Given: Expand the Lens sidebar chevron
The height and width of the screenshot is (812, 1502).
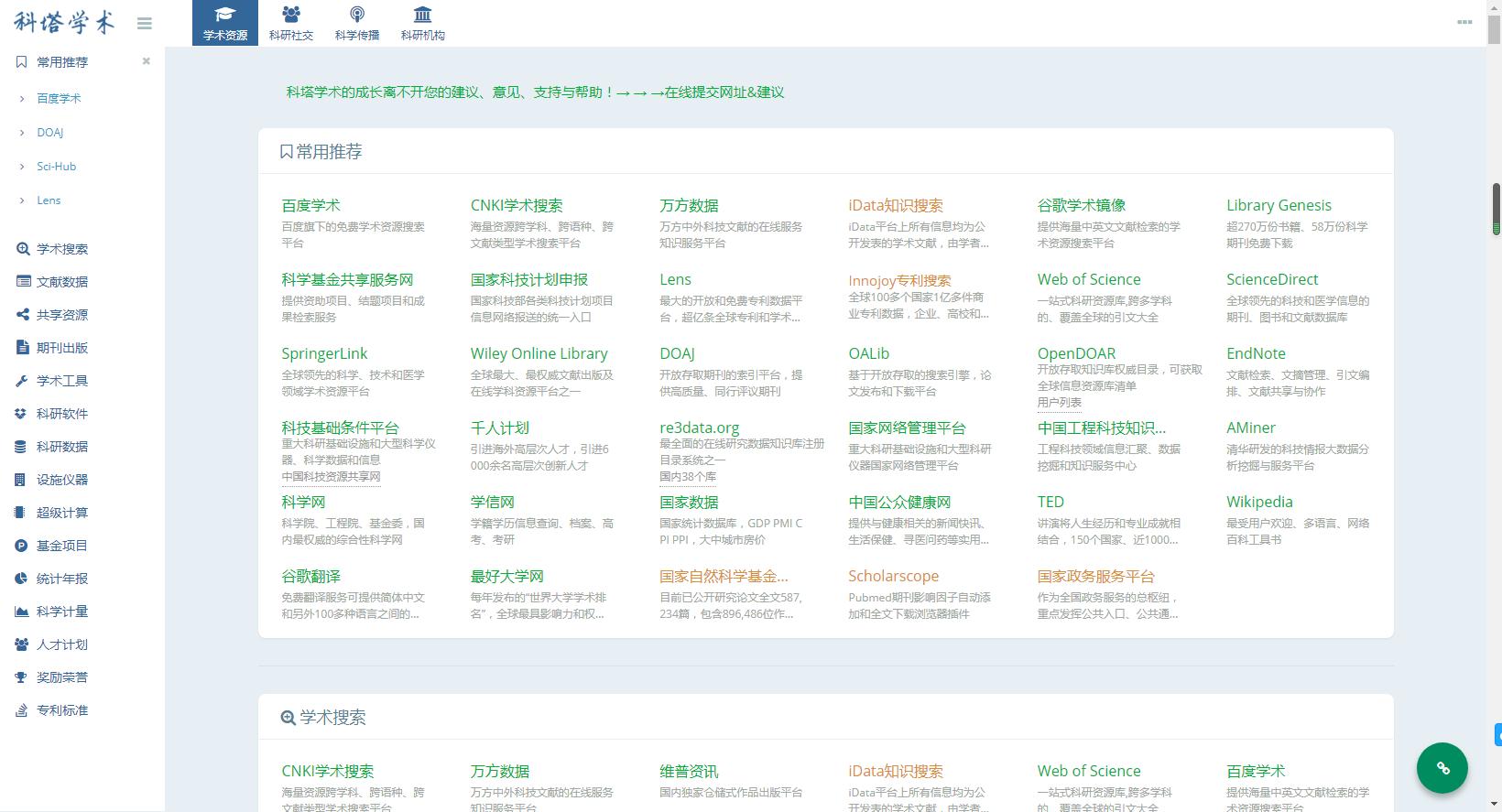Looking at the screenshot, I should coord(22,200).
